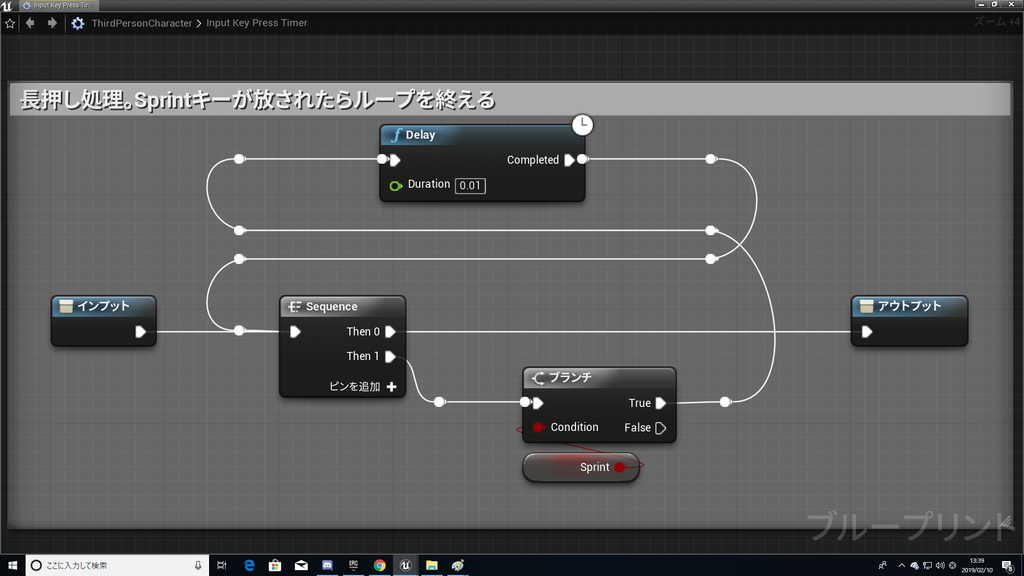Click the Completed execution pin on Delay

(x=570, y=159)
